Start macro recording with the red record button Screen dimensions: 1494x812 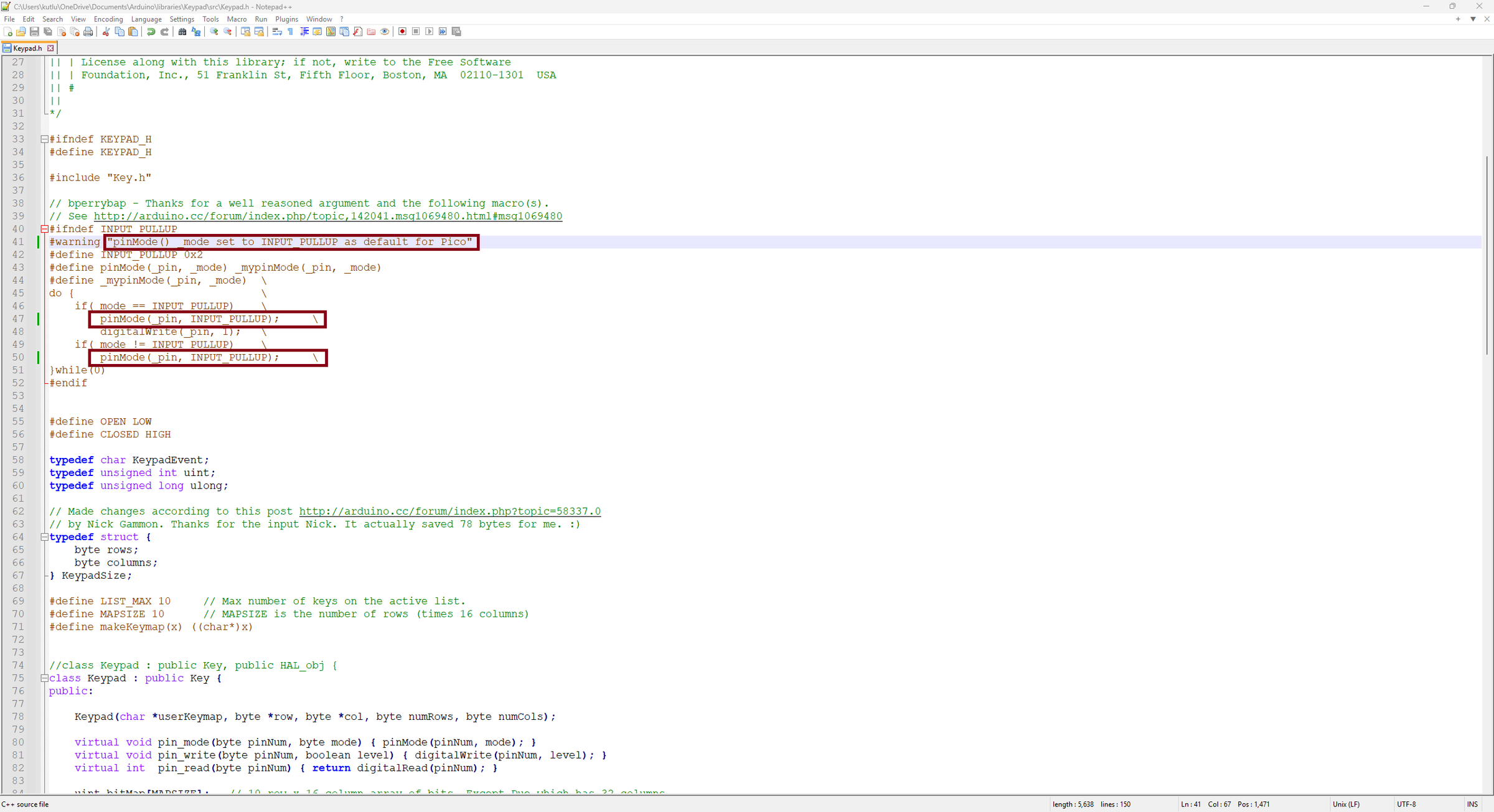click(403, 32)
